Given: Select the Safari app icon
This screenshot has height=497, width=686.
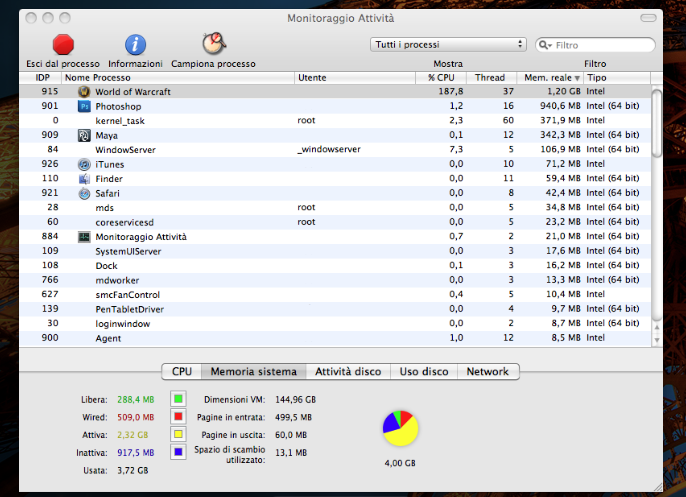Looking at the screenshot, I should point(84,193).
